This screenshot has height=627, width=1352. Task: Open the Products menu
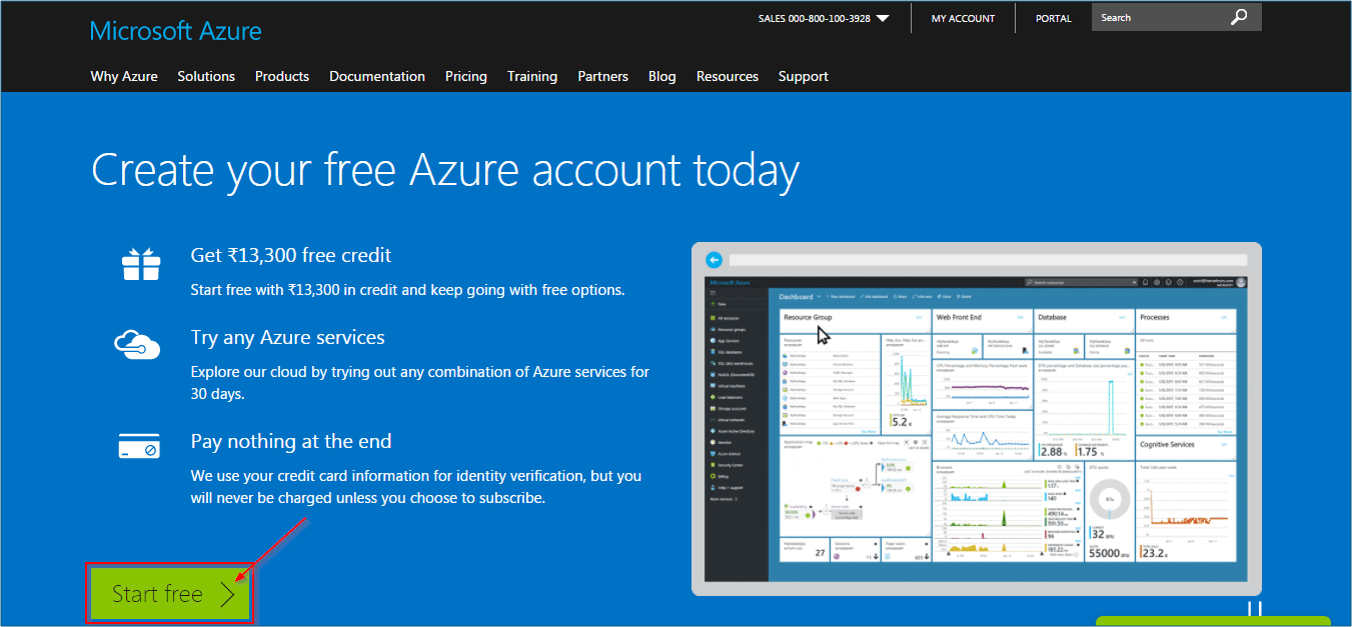coord(282,76)
